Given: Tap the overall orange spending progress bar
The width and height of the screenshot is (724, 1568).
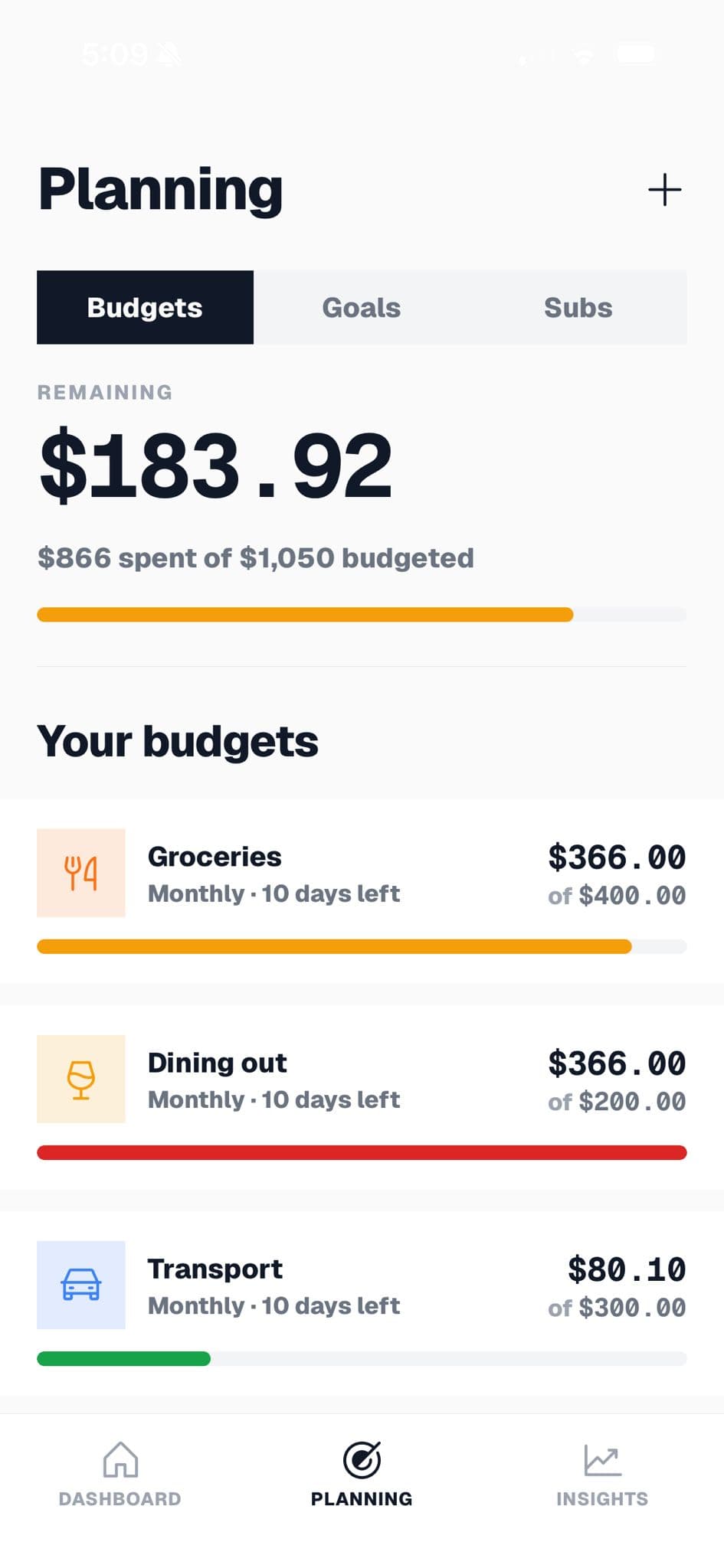Looking at the screenshot, I should [362, 615].
